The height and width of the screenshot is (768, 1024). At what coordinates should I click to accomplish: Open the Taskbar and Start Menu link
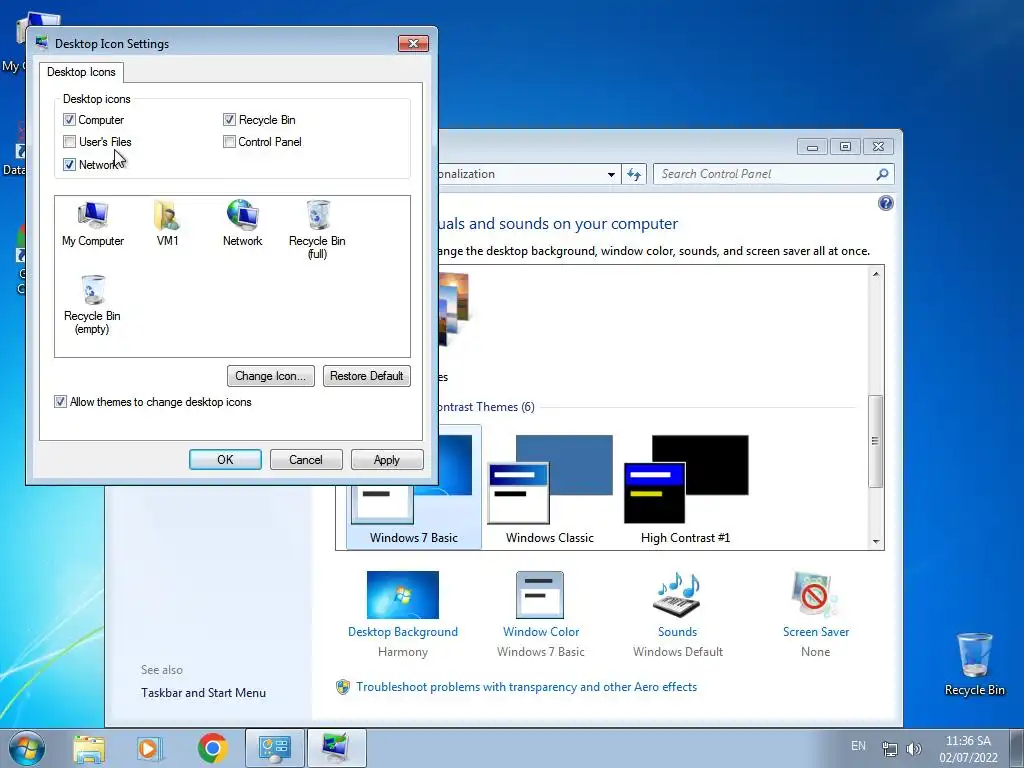coord(203,693)
